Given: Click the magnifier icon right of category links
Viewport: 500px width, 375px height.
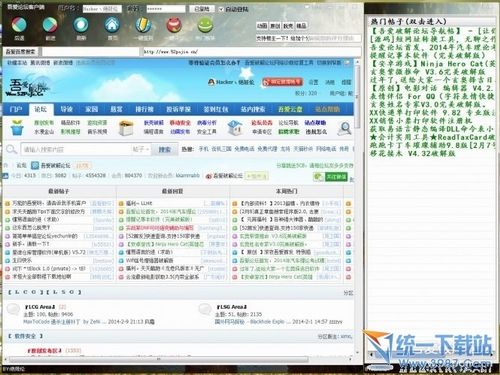Looking at the screenshot, I should pyautogui.click(x=345, y=128).
